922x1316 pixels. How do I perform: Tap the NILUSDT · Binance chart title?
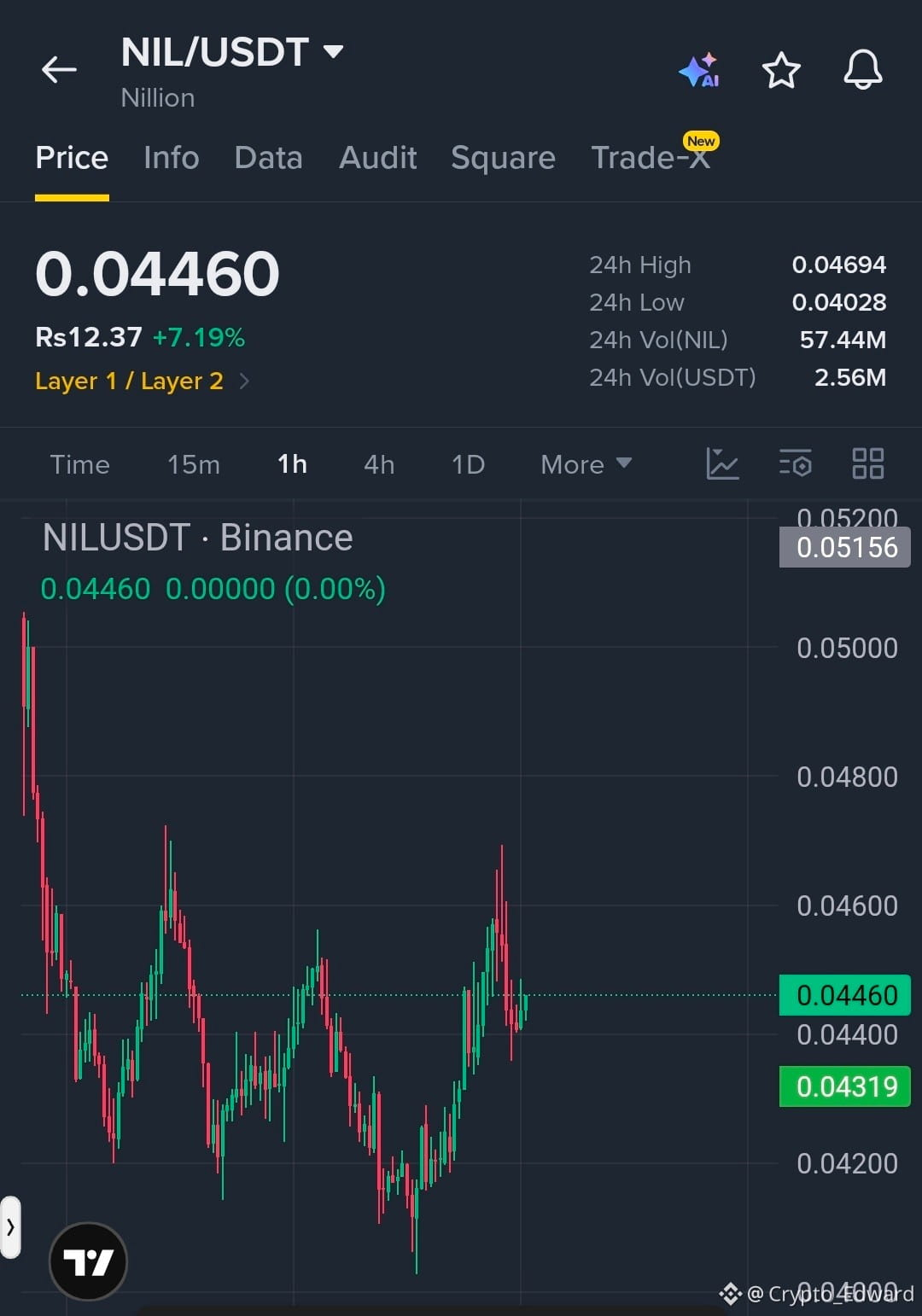[x=198, y=538]
